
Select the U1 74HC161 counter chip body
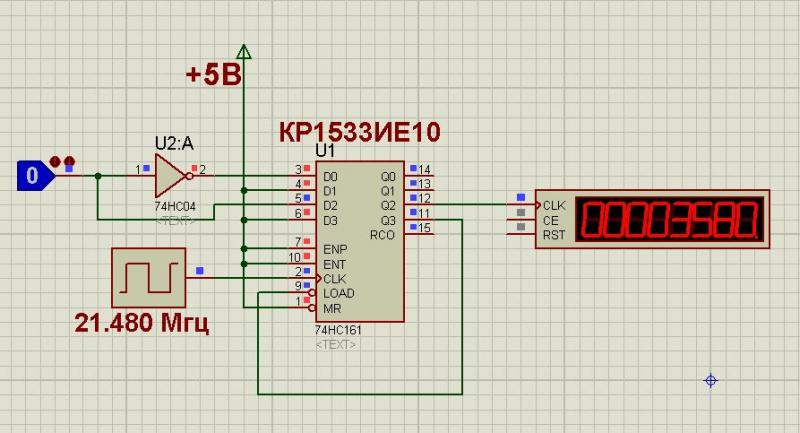pyautogui.click(x=360, y=240)
